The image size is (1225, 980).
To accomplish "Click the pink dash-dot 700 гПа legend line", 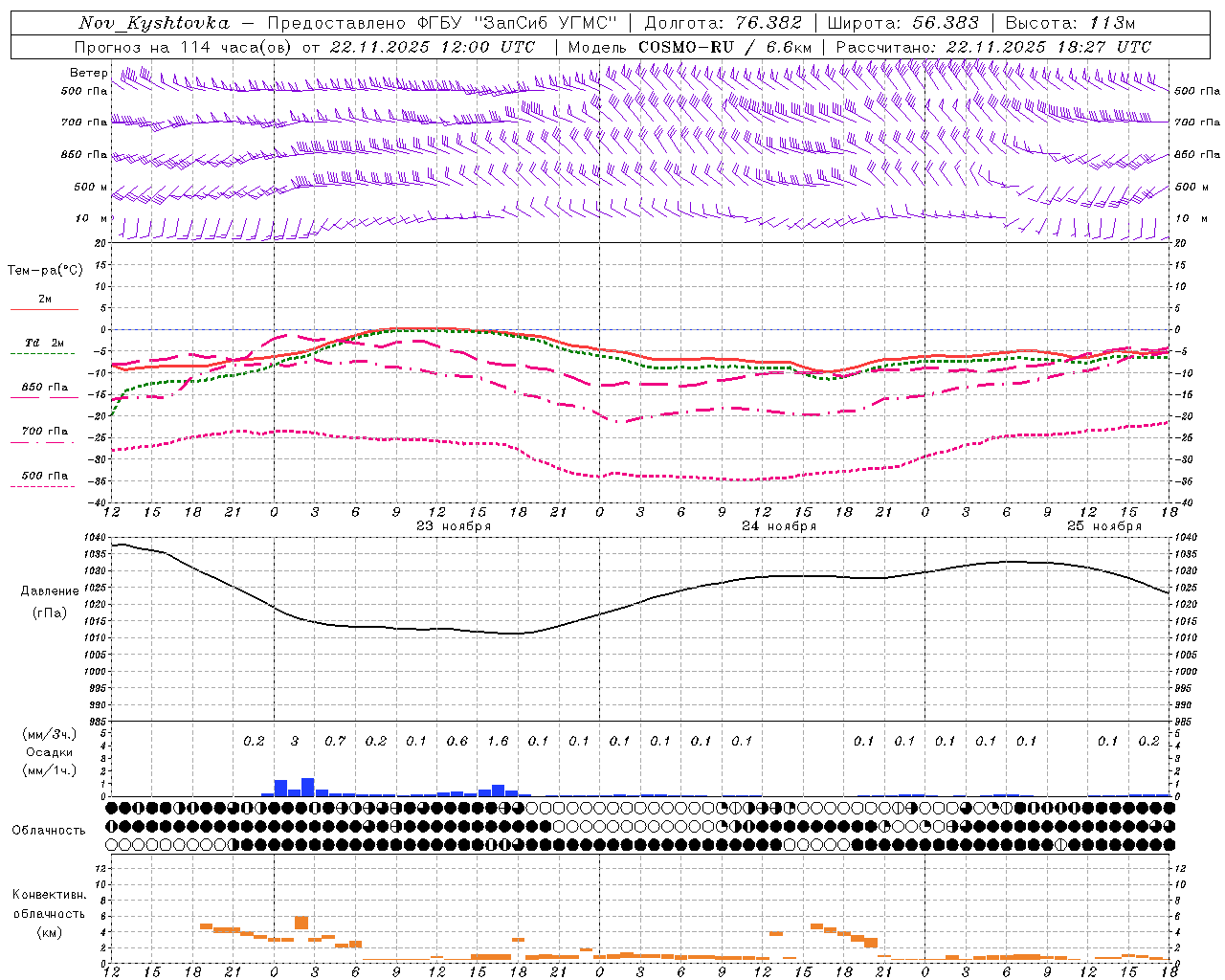I will [x=42, y=442].
